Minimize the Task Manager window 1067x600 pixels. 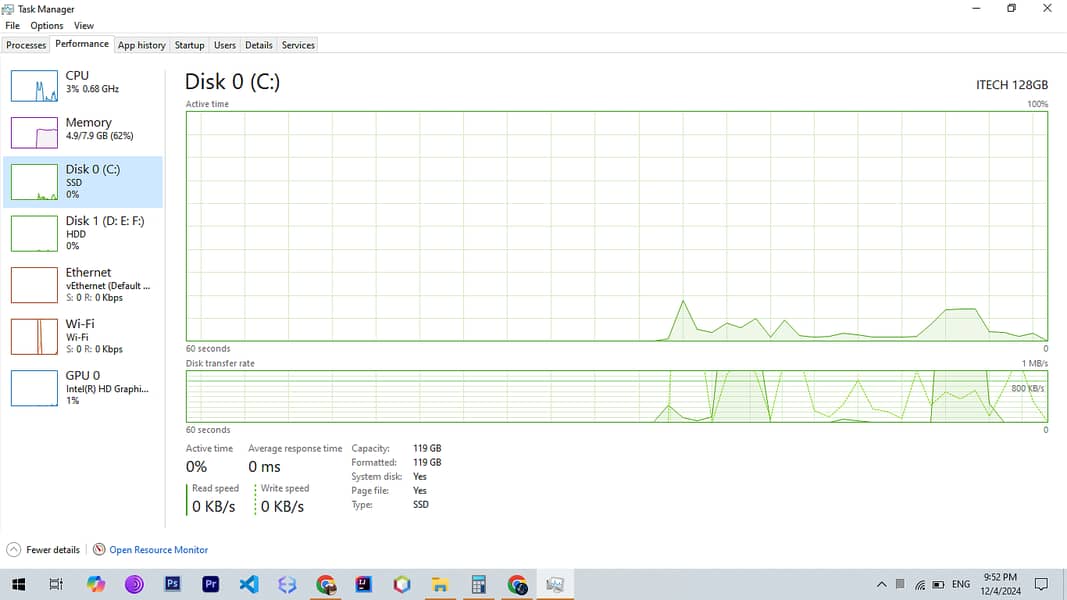point(976,9)
